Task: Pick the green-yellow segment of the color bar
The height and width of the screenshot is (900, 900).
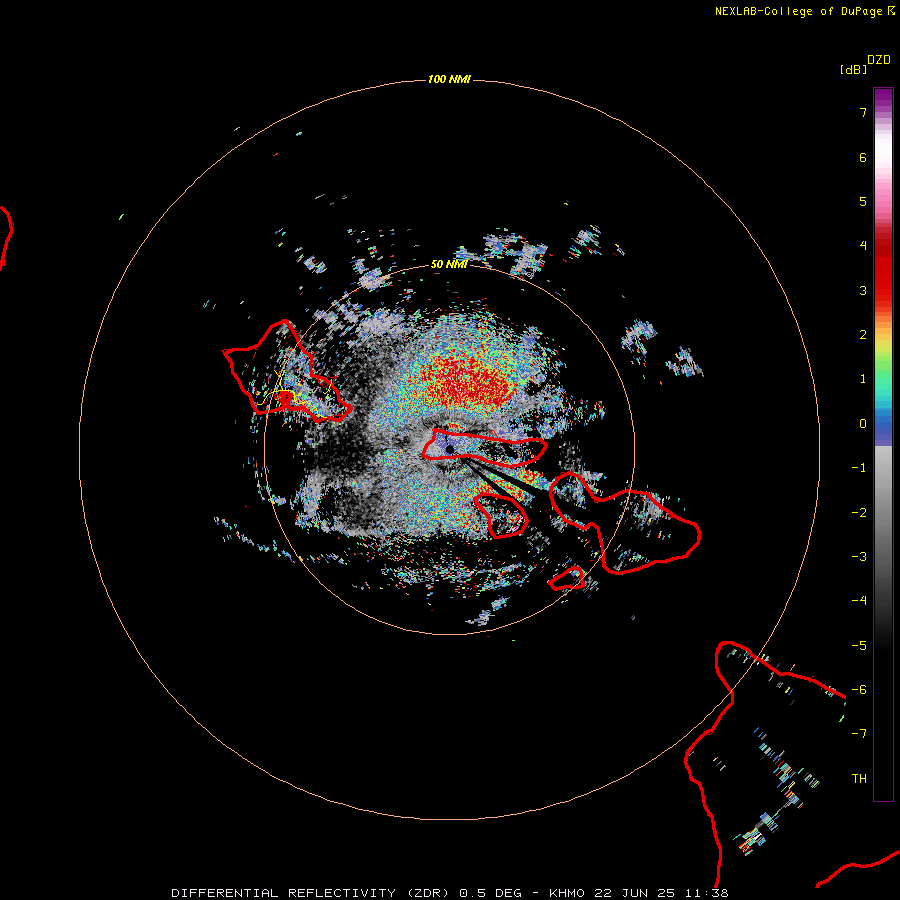Action: point(883,359)
